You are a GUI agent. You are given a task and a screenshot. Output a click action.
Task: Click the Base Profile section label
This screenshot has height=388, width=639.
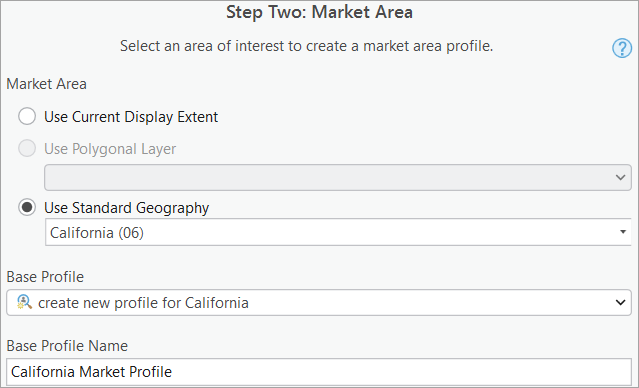click(45, 277)
